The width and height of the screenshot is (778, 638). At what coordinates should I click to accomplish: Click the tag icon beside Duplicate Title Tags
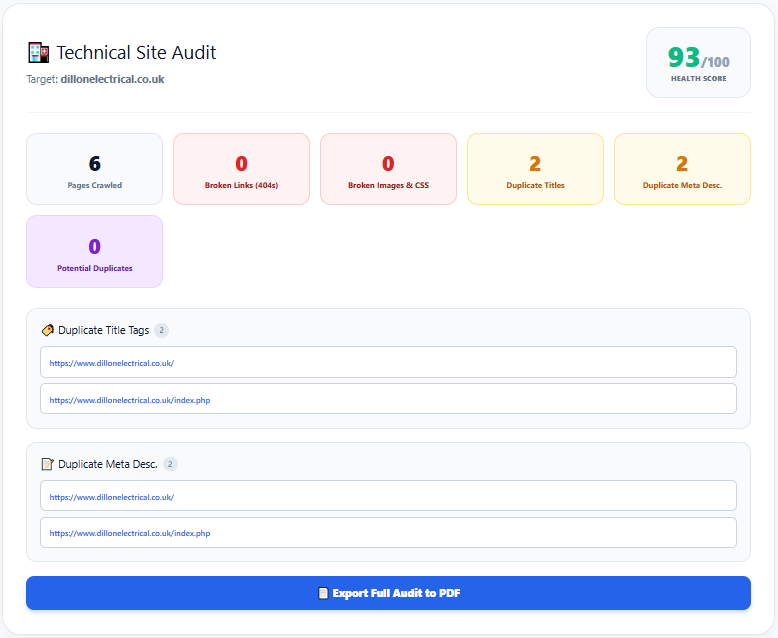48,330
